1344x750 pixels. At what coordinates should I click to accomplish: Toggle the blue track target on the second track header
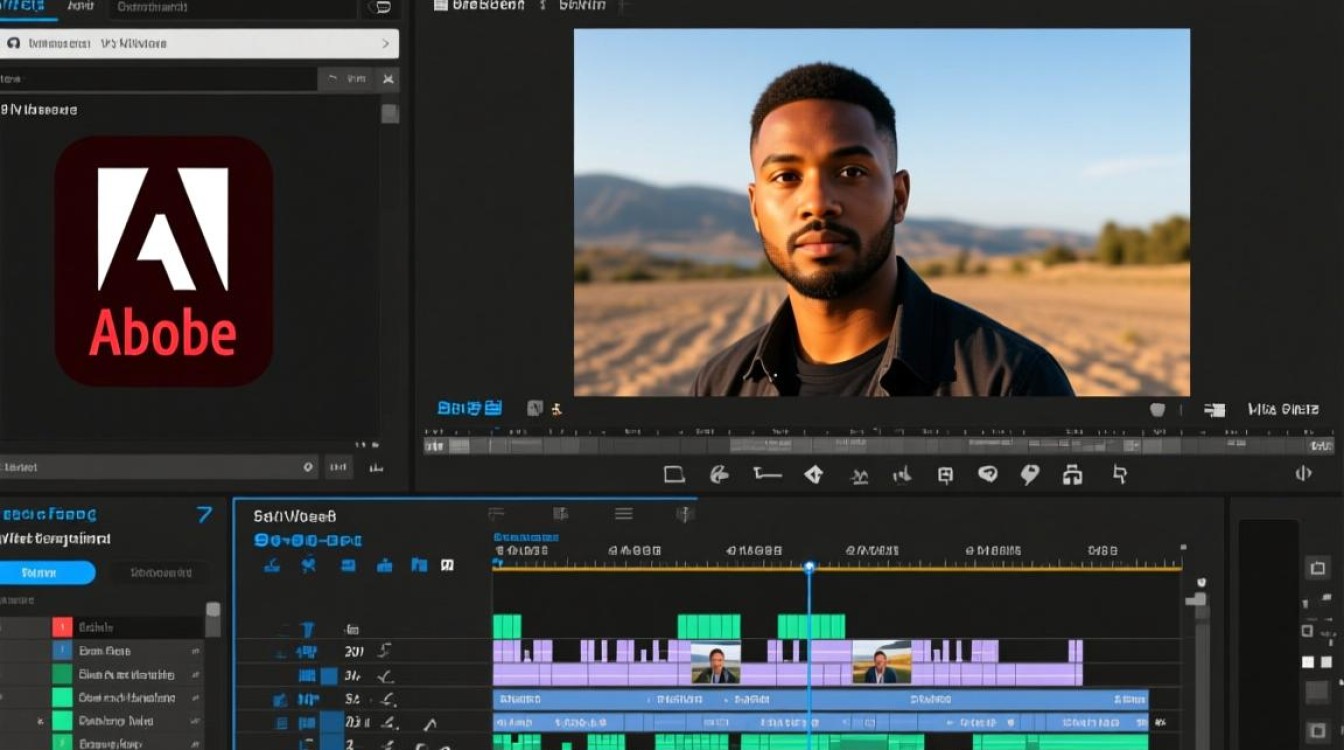click(x=308, y=652)
